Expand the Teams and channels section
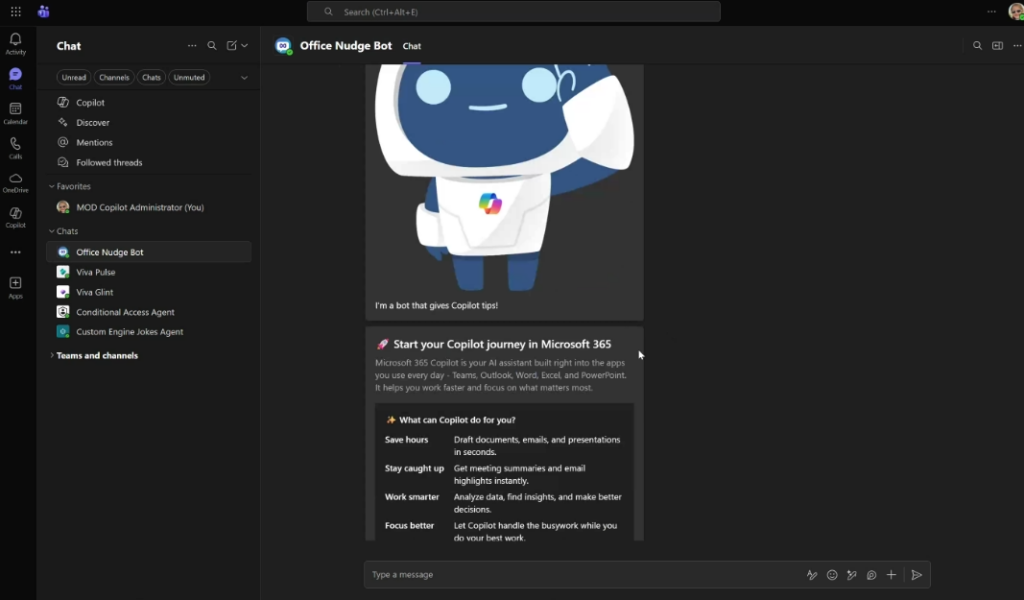 tap(52, 356)
